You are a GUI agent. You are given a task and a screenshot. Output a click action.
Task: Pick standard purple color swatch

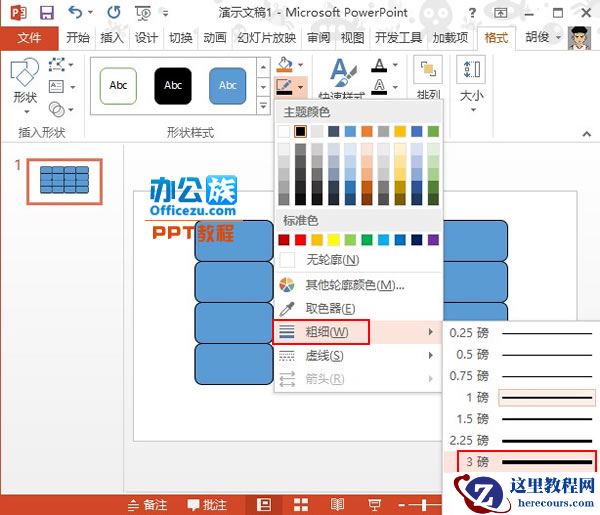[x=433, y=240]
